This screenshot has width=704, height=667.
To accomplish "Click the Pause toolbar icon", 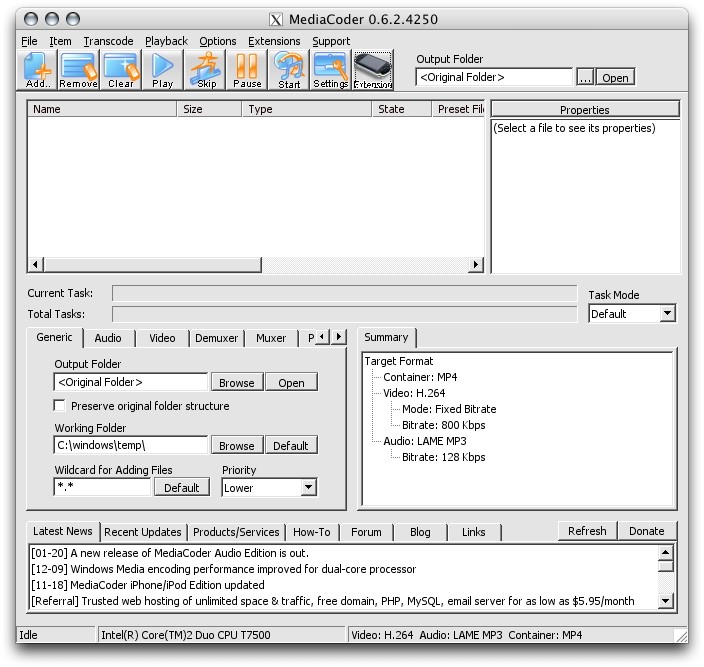I will (247, 70).
